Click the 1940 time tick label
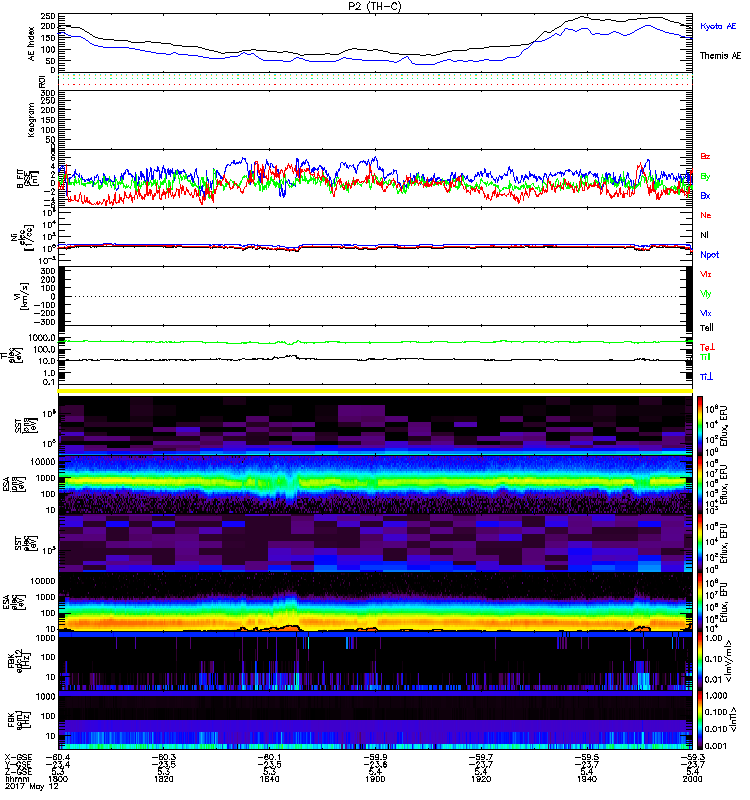The height and width of the screenshot is (800, 750). (x=587, y=779)
